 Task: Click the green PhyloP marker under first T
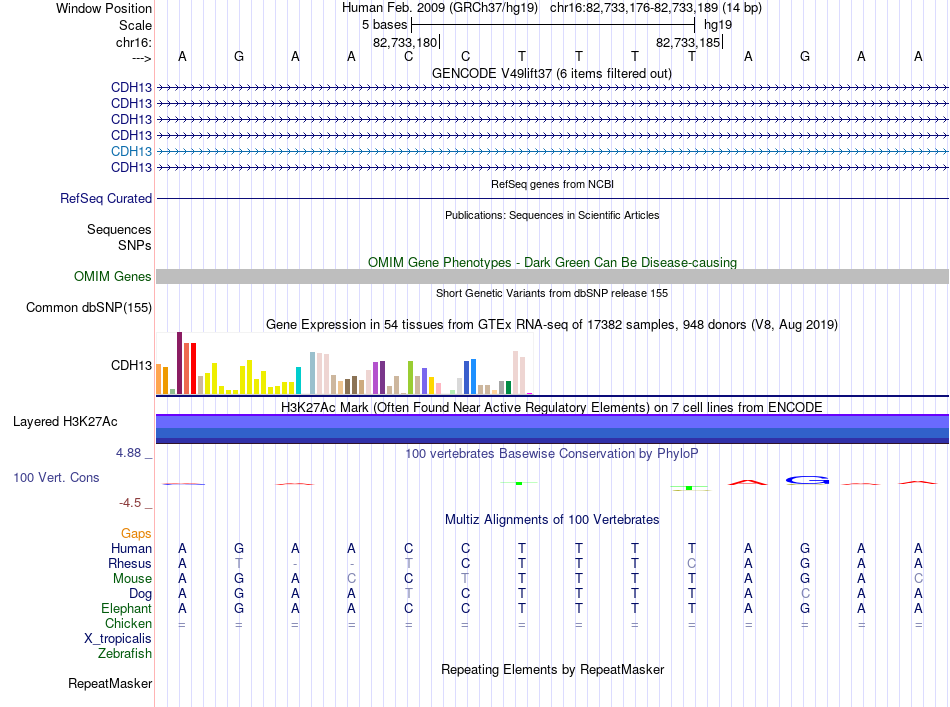pos(519,483)
